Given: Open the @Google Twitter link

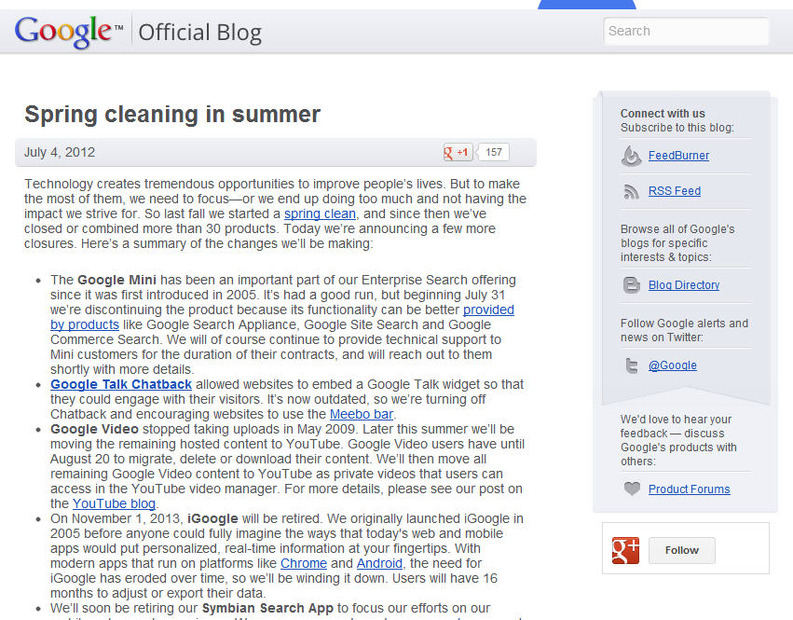Looking at the screenshot, I should pos(673,365).
